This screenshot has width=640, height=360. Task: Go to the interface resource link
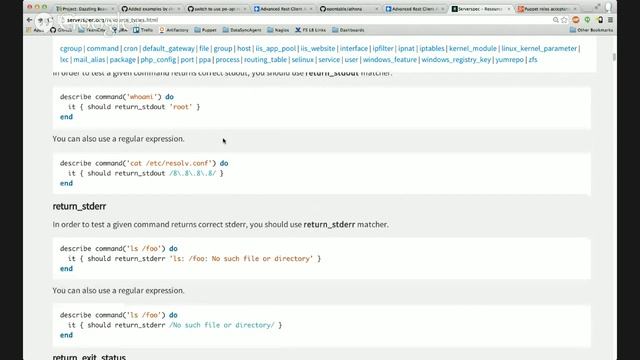coord(354,48)
